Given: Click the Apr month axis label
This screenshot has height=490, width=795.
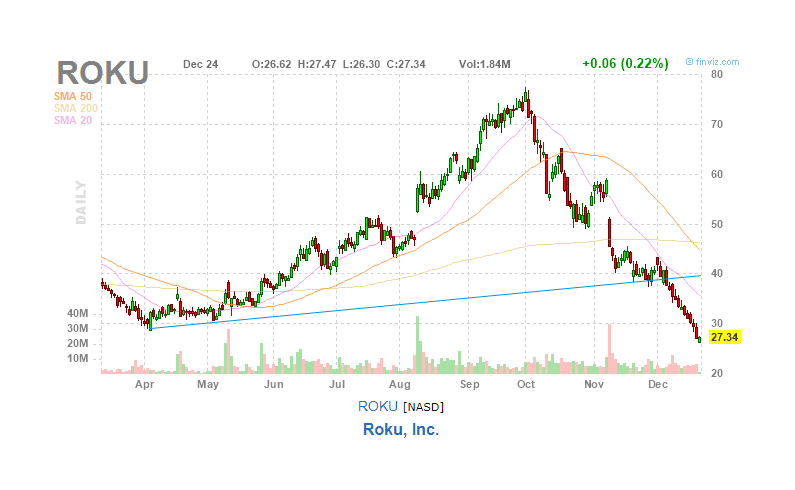Looking at the screenshot, I should click(x=144, y=384).
